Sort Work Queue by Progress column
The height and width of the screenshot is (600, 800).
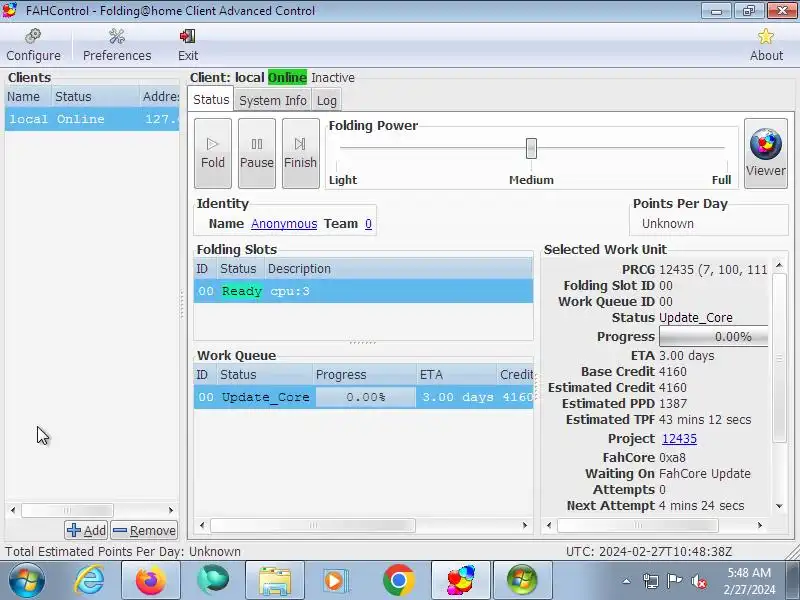pyautogui.click(x=364, y=374)
